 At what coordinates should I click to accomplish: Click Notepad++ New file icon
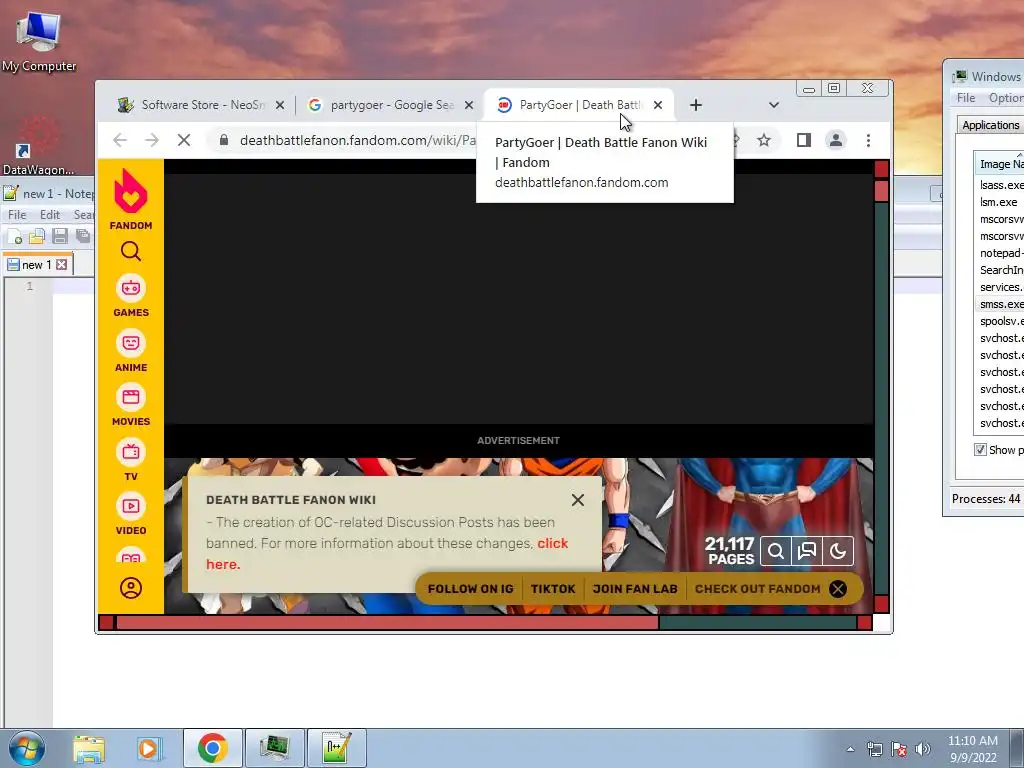tap(14, 236)
